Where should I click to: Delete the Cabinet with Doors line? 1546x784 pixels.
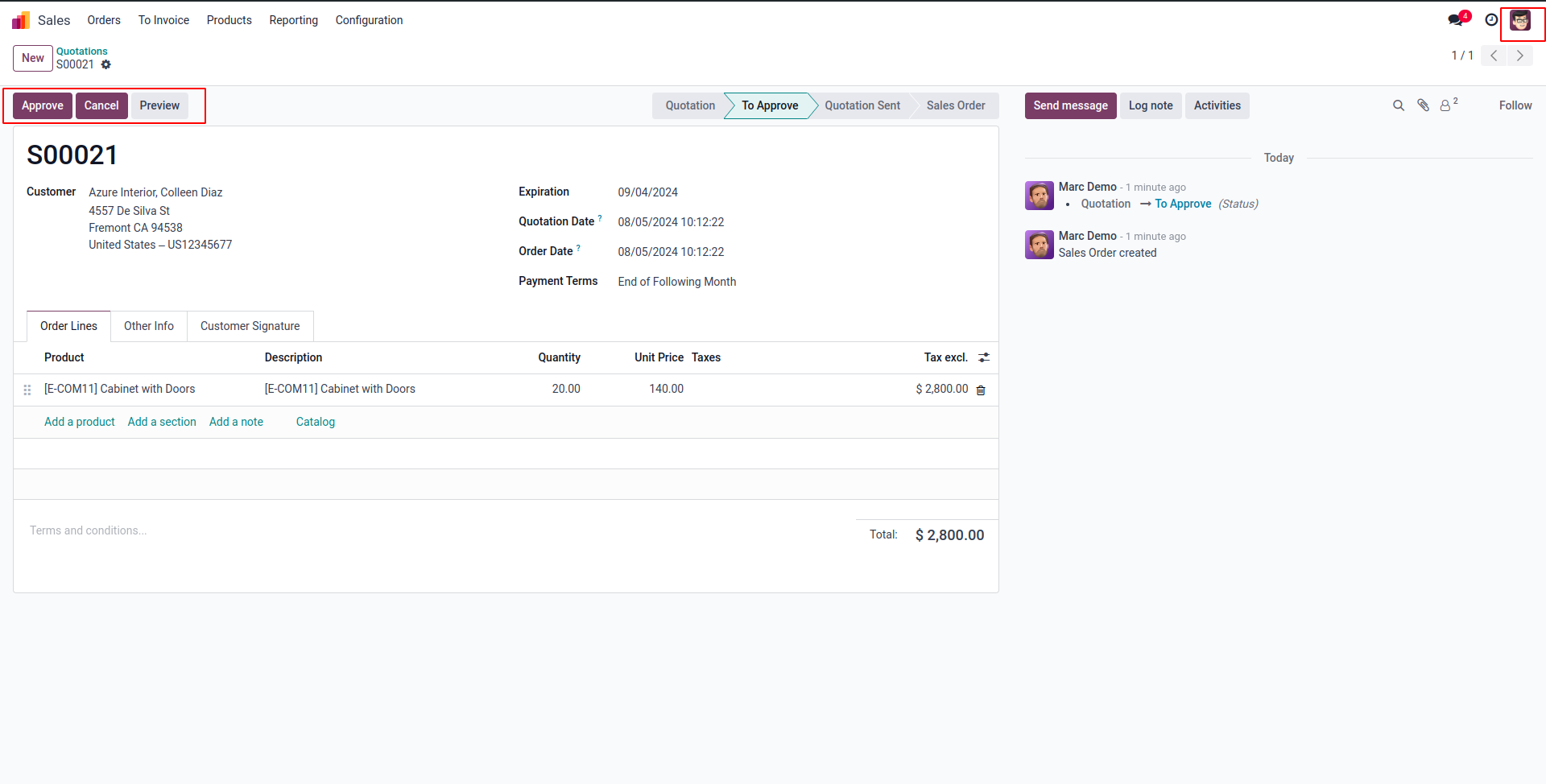click(981, 390)
